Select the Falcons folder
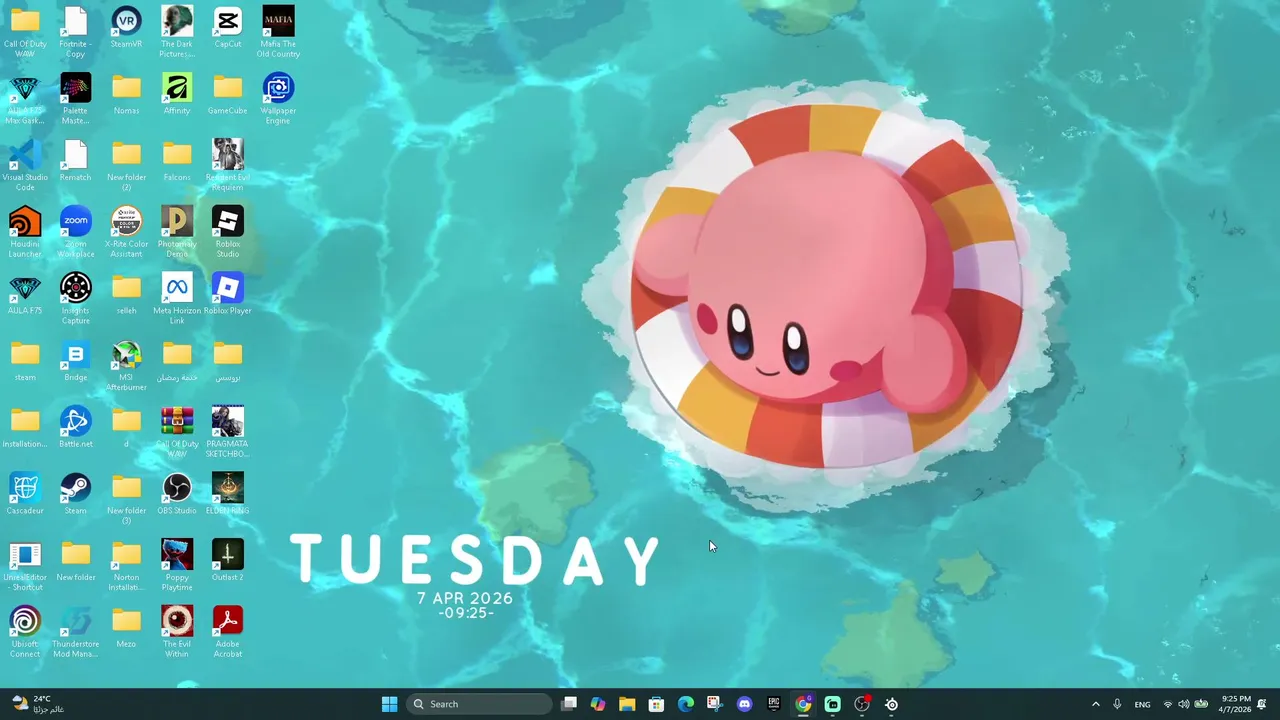The width and height of the screenshot is (1280, 720). [x=177, y=161]
